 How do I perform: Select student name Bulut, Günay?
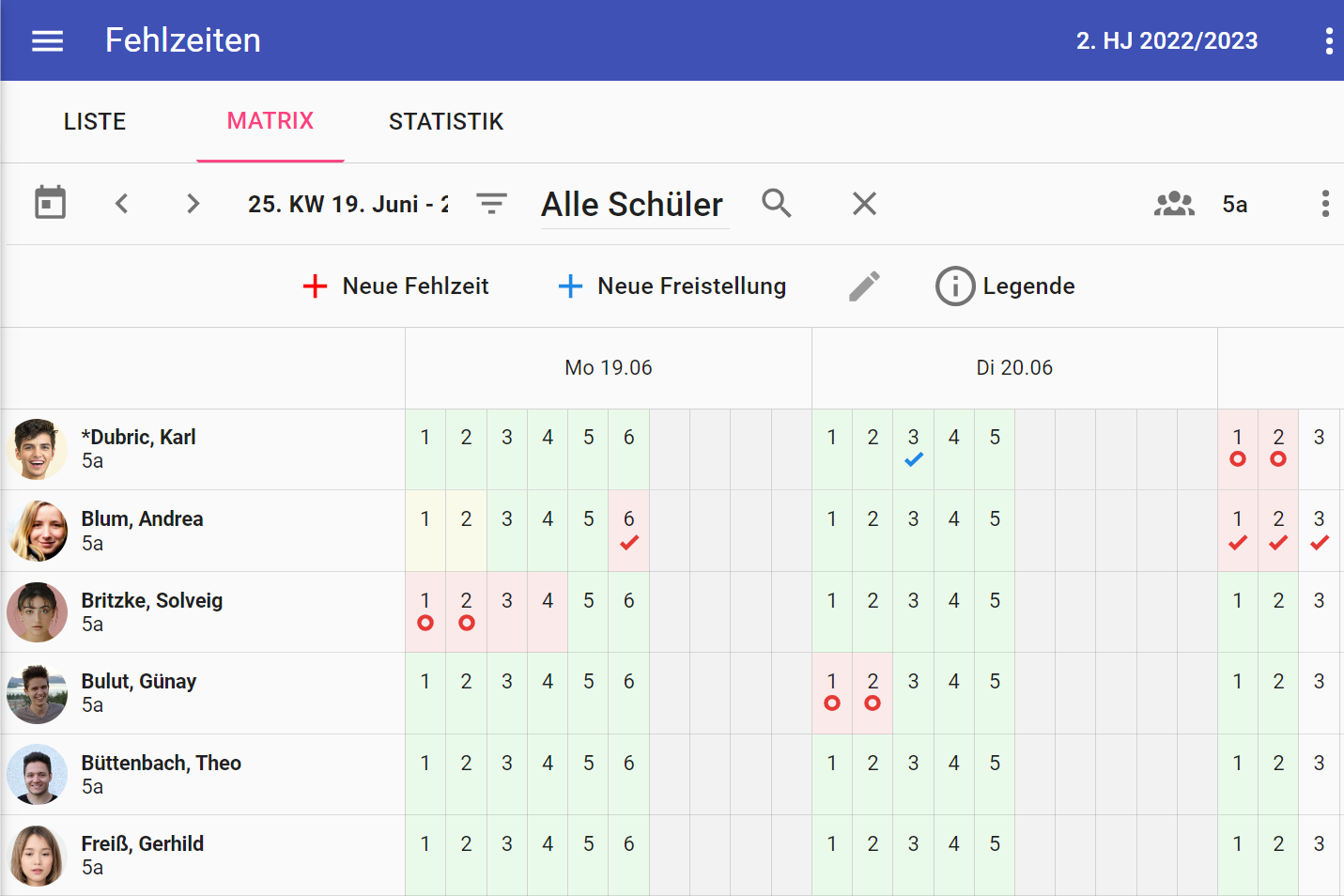click(x=139, y=681)
